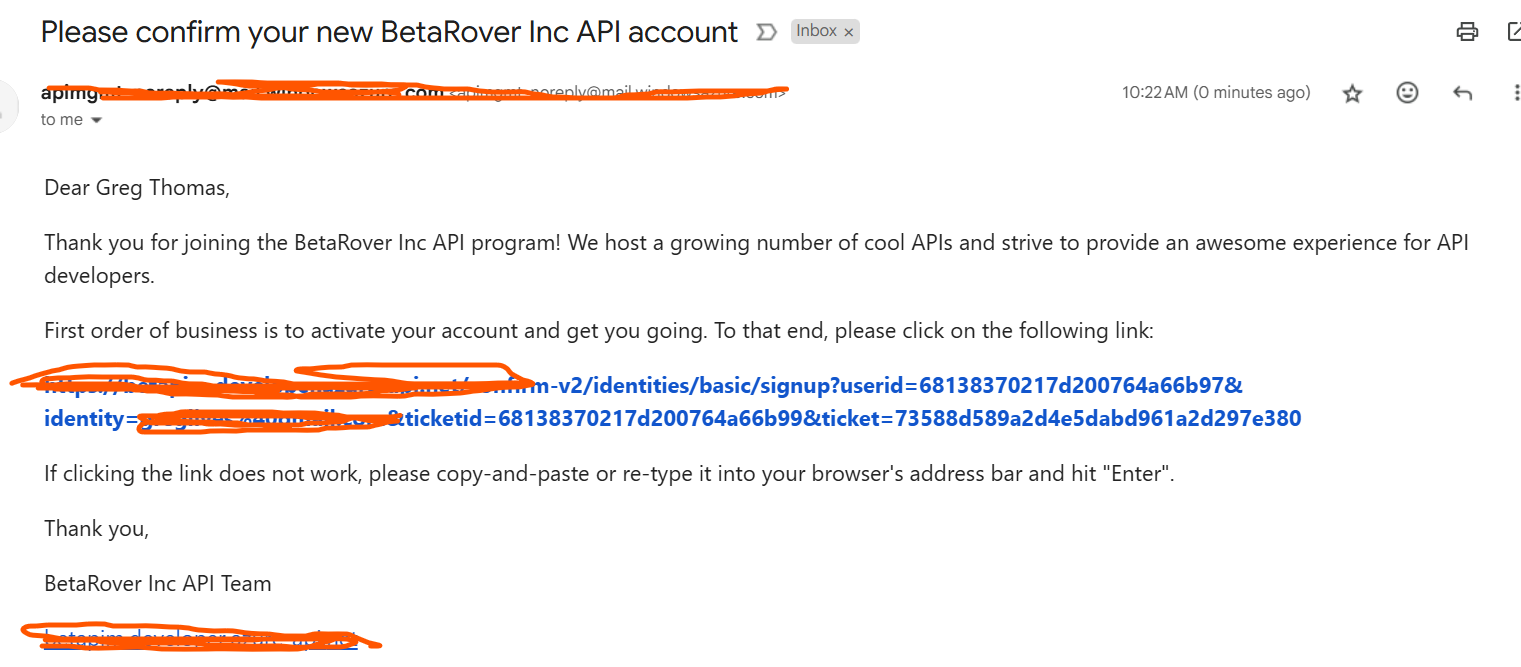Click the Inbox label chip
Viewport: 1521px width, 667px height.
point(817,30)
